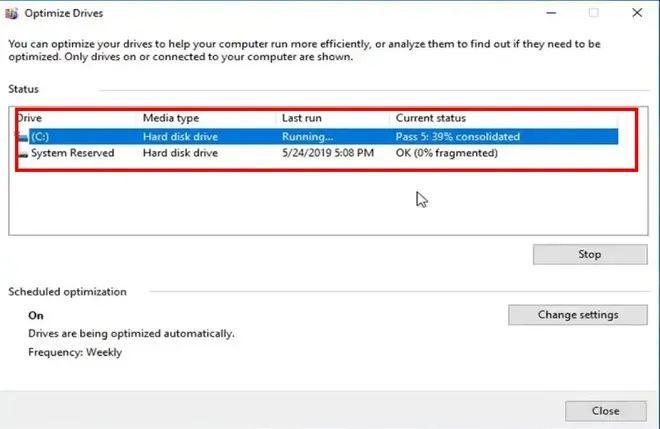Minimize the Optimize Drives window
This screenshot has height=429, width=660.
pyautogui.click(x=547, y=13)
